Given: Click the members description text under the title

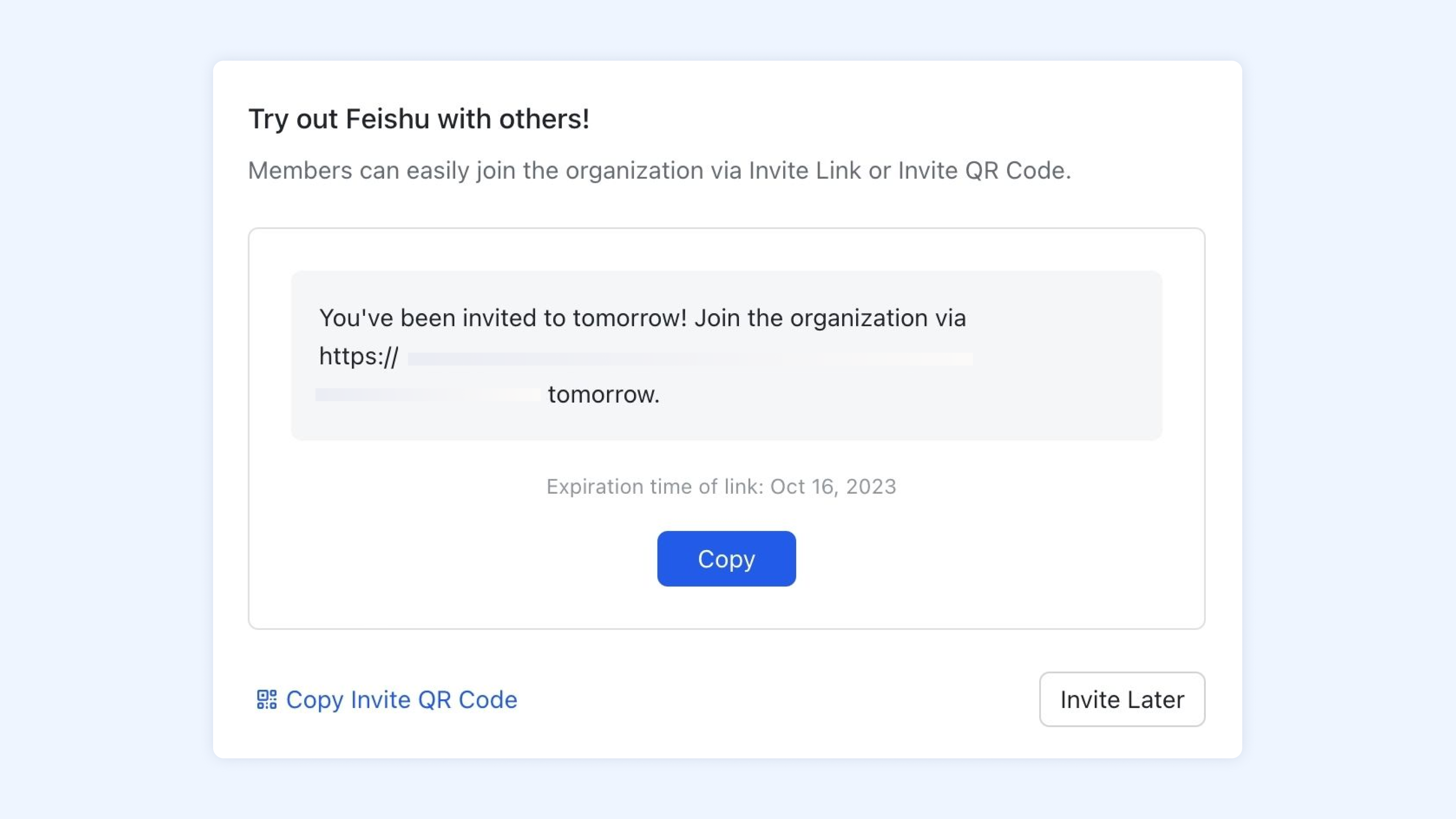Looking at the screenshot, I should [x=659, y=169].
